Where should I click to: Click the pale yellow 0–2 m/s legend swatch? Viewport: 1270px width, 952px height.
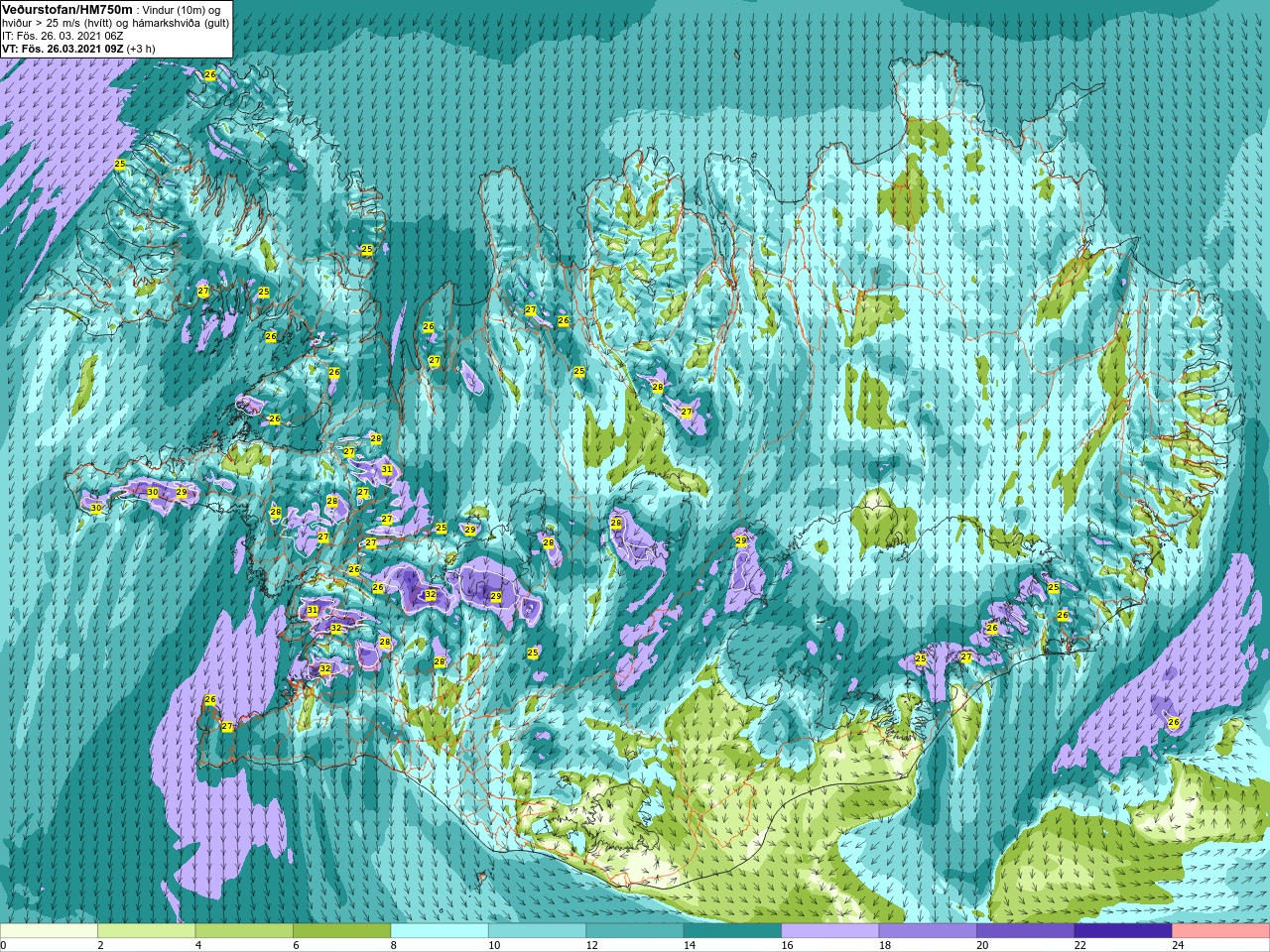[x=49, y=931]
